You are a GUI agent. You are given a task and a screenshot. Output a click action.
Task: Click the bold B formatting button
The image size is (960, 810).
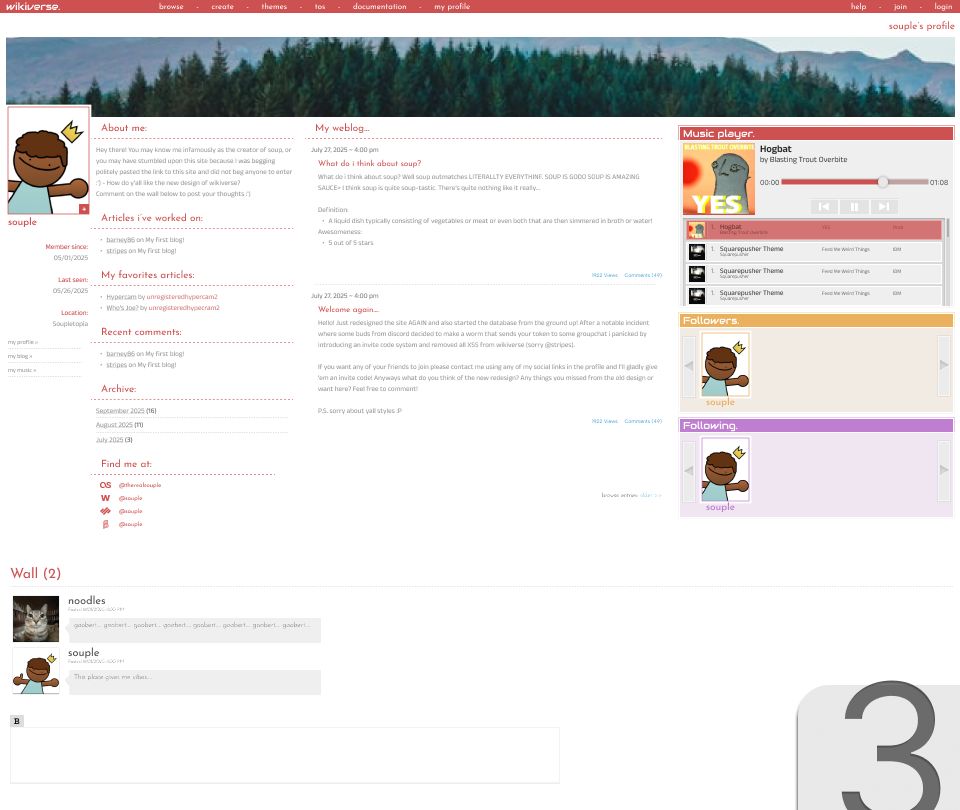pyautogui.click(x=17, y=721)
